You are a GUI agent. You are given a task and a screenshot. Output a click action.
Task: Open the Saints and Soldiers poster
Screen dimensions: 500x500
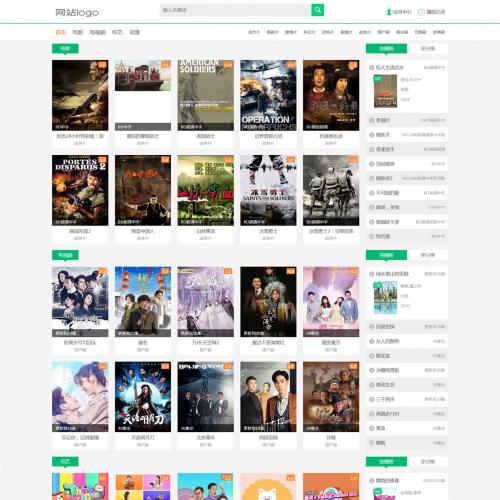pyautogui.click(x=268, y=190)
